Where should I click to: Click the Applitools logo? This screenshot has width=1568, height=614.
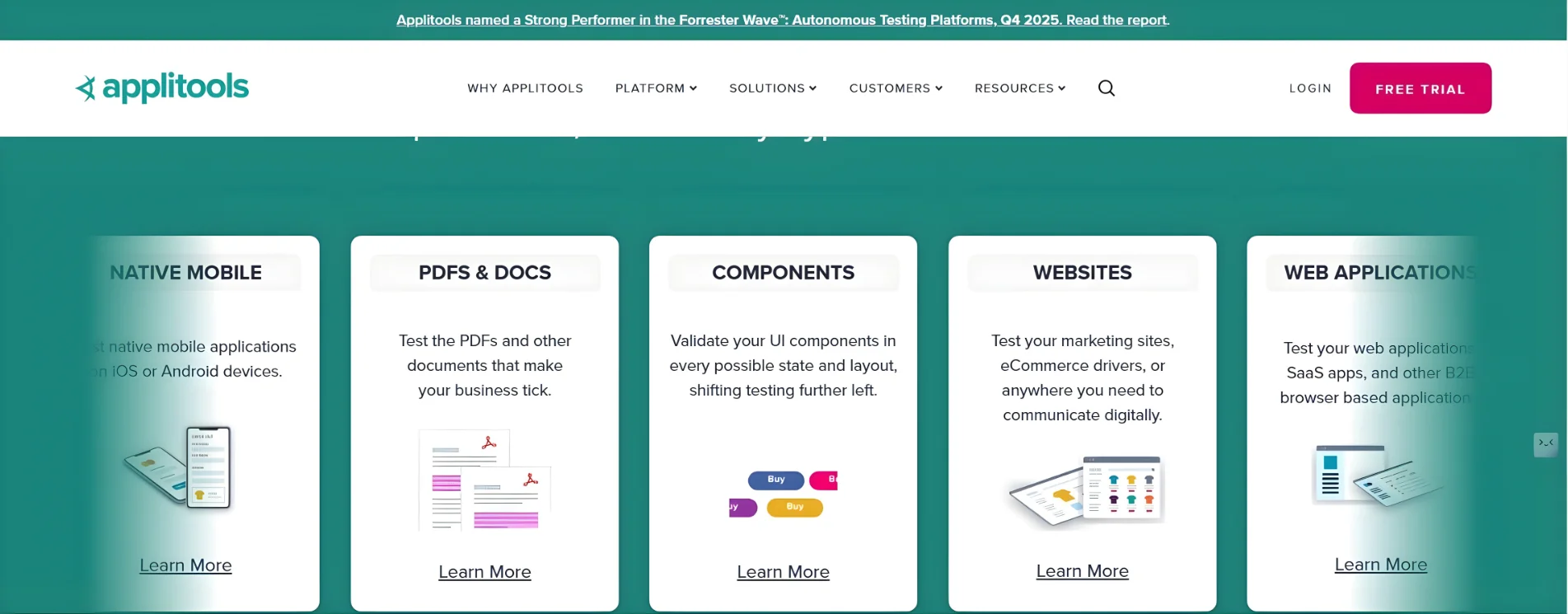162,87
